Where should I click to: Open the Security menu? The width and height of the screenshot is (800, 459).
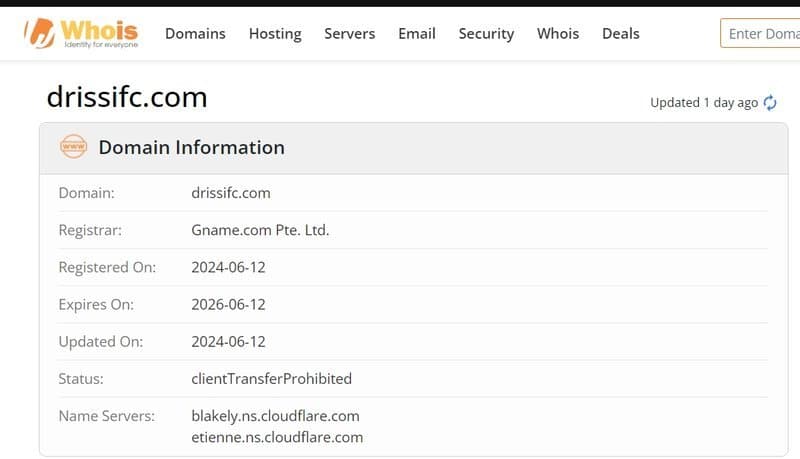(486, 33)
